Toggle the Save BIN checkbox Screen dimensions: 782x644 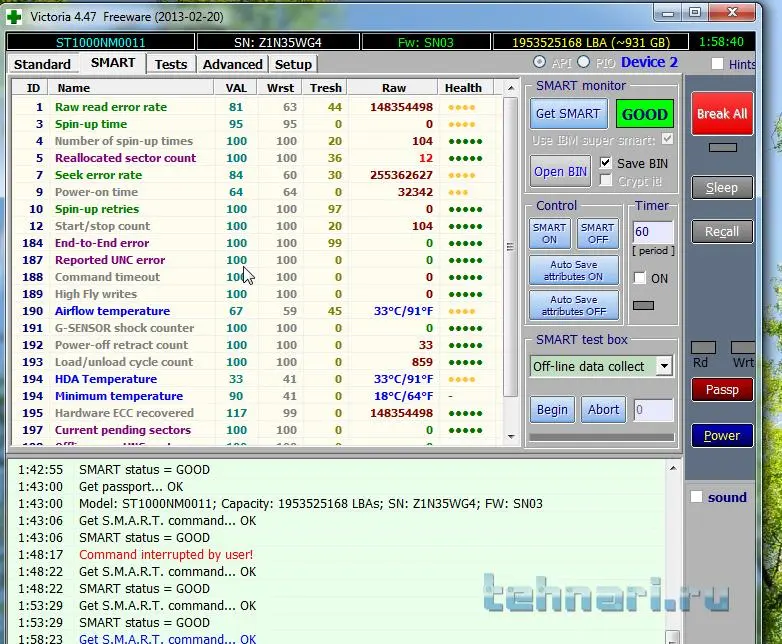(606, 163)
